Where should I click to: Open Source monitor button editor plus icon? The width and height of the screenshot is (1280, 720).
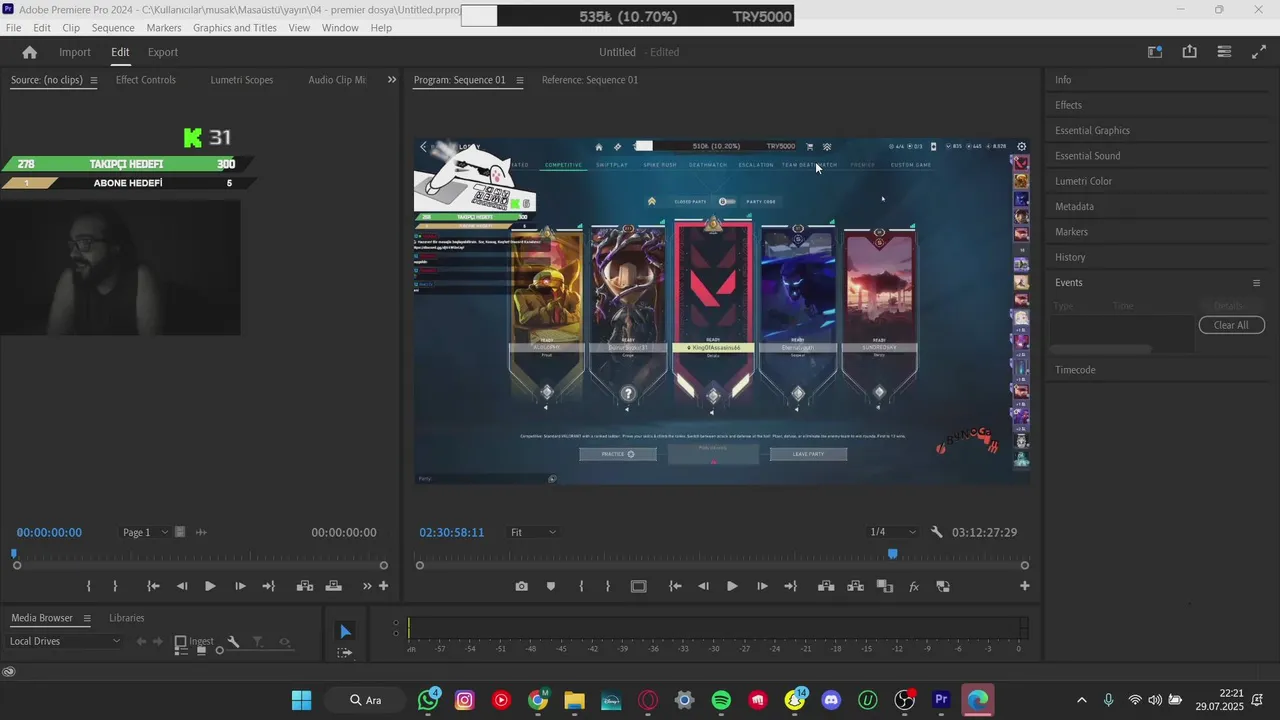(383, 586)
